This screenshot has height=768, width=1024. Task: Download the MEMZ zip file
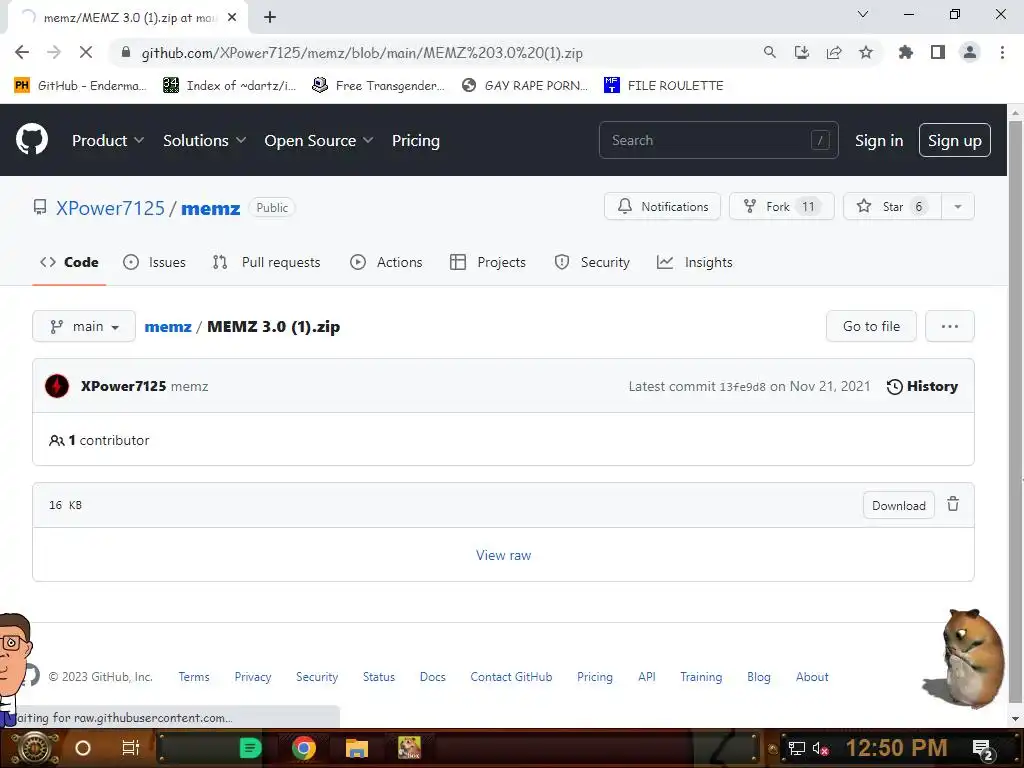point(899,505)
